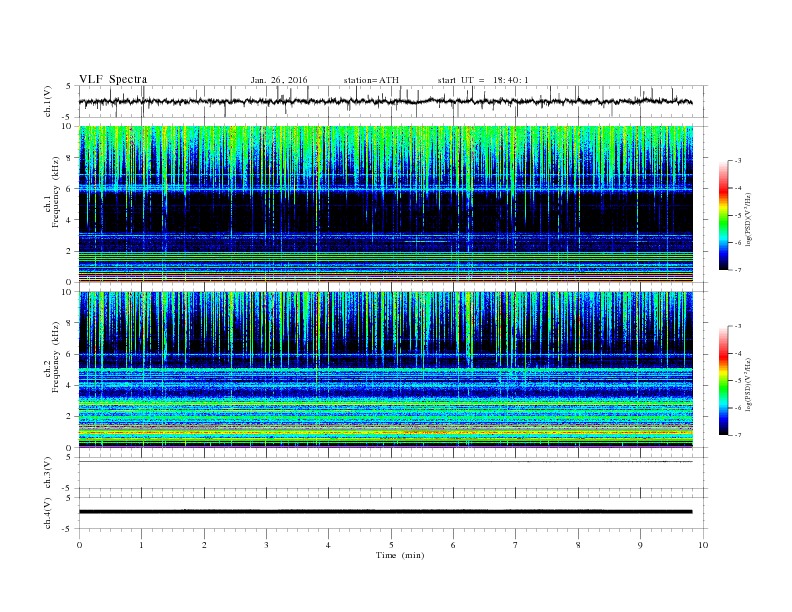Click the upper 'log(PSD)(V²/Hz)' colorbar label

pyautogui.click(x=748, y=219)
